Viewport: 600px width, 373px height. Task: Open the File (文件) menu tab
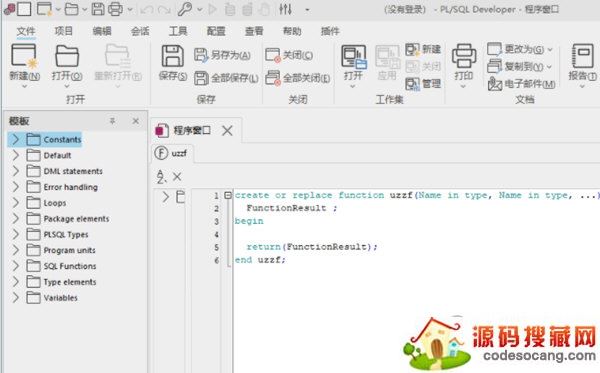coord(26,31)
